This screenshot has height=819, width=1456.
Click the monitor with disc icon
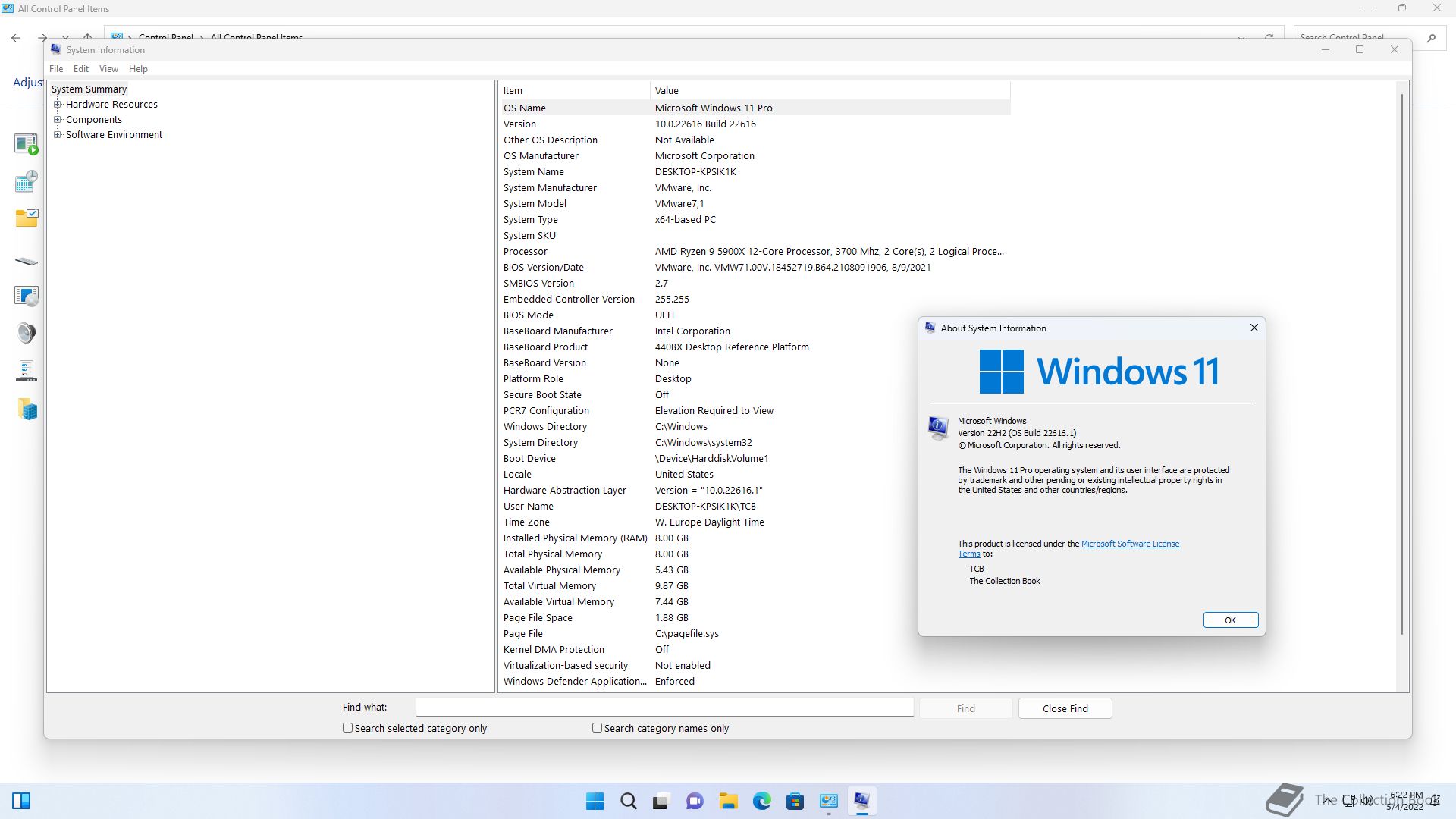point(27,296)
